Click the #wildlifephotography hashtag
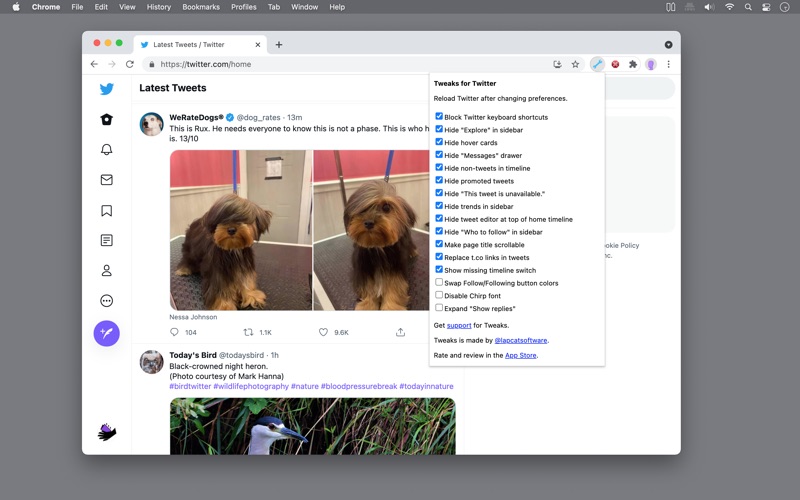800x500 pixels. 251,386
